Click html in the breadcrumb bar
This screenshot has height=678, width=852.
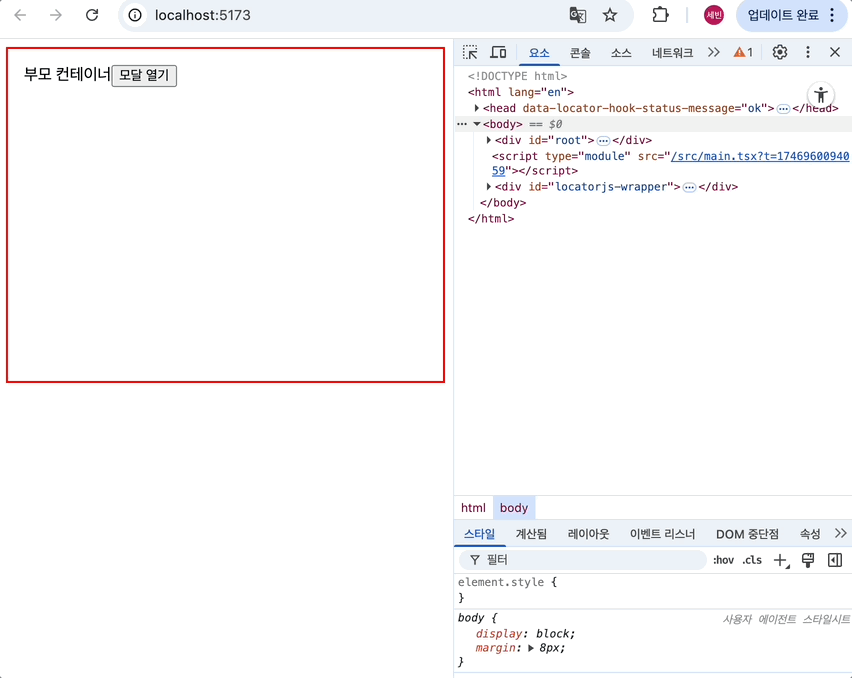pos(473,507)
